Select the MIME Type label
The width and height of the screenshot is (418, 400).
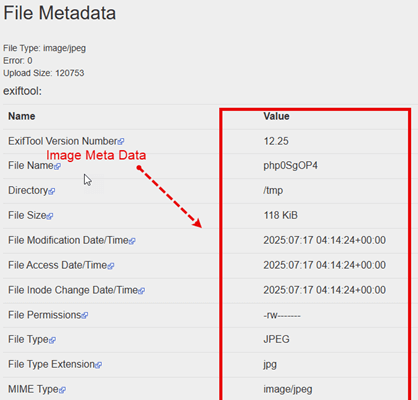tap(33, 389)
